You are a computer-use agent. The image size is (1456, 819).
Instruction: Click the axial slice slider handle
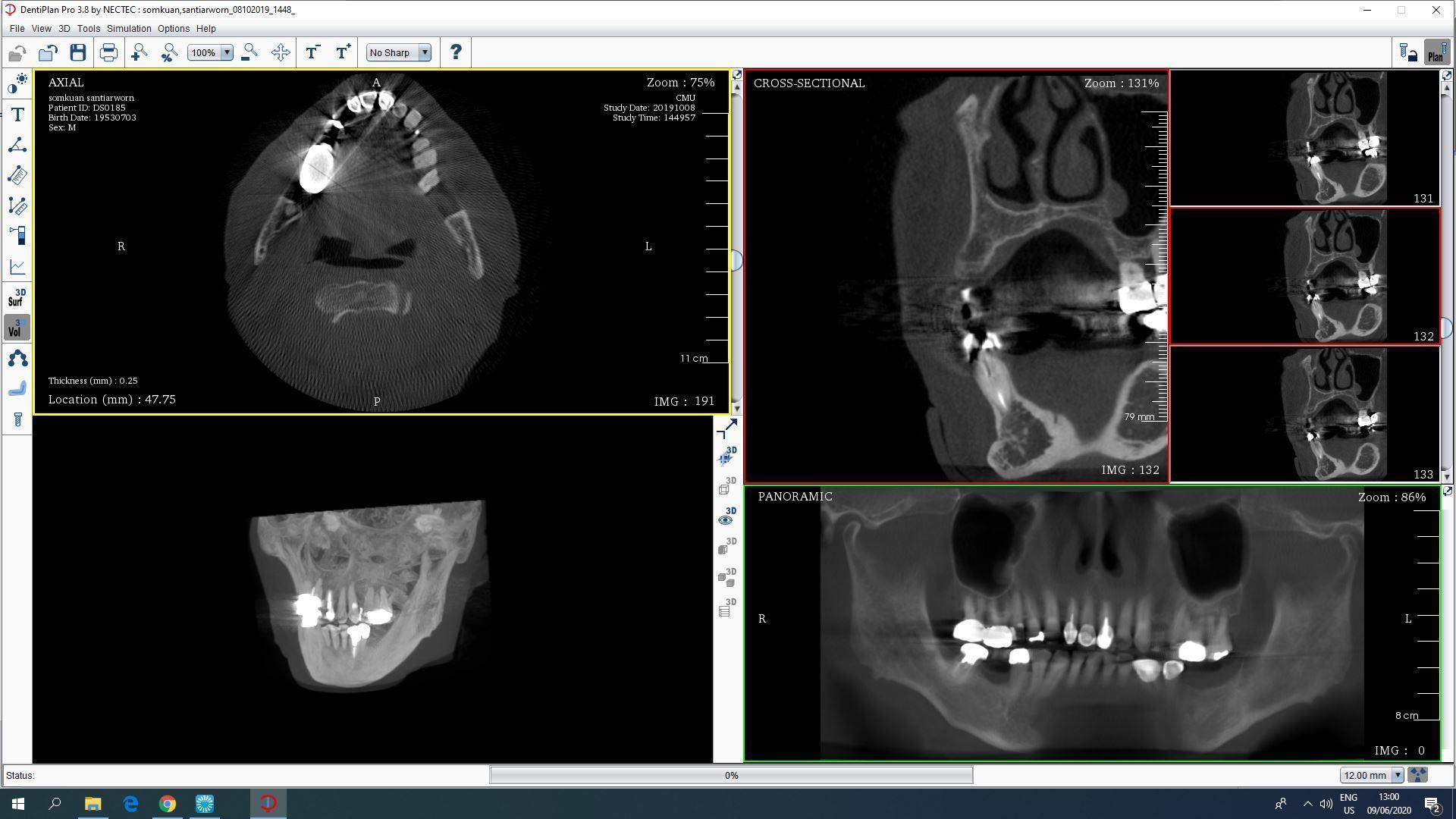pyautogui.click(x=736, y=261)
